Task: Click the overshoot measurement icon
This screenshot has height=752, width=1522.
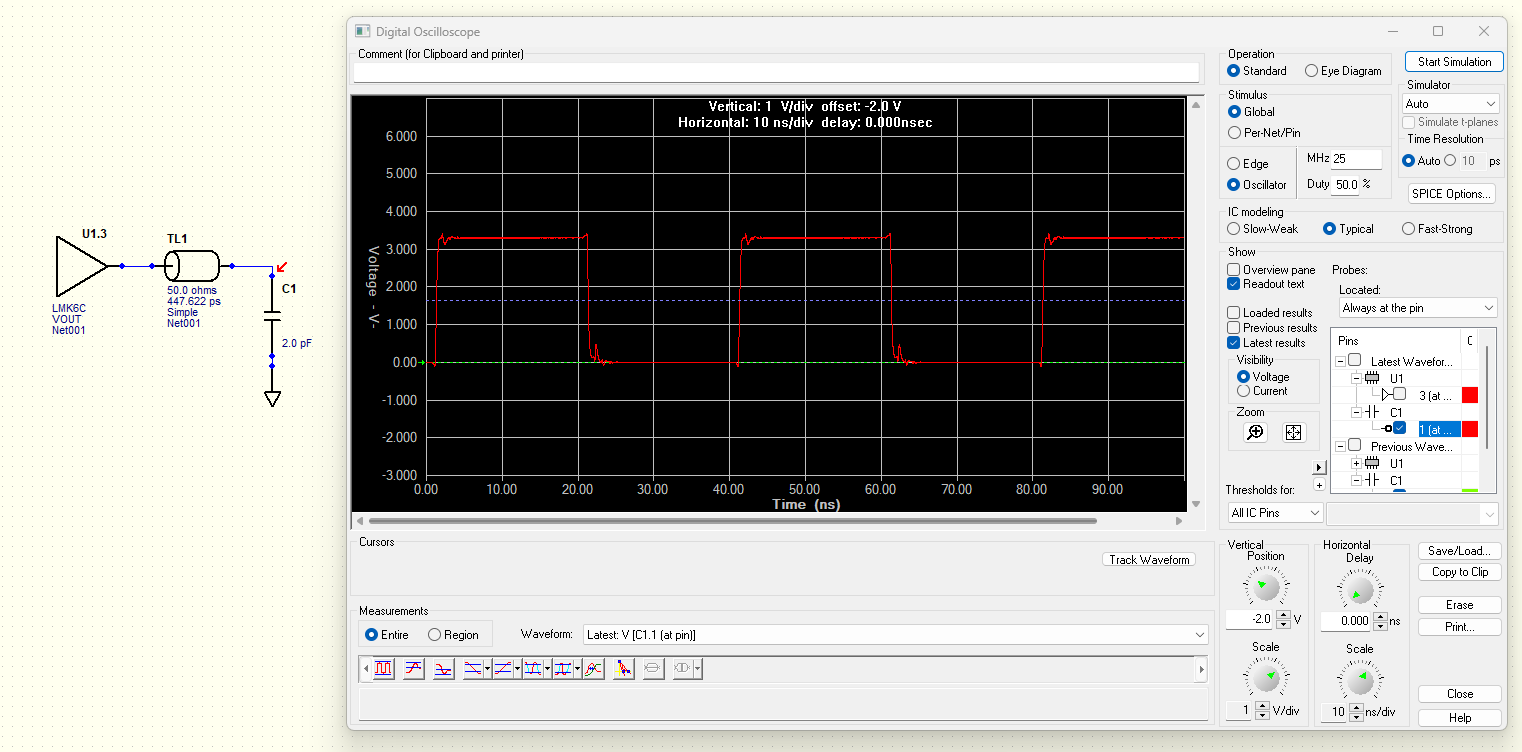Action: pos(413,669)
